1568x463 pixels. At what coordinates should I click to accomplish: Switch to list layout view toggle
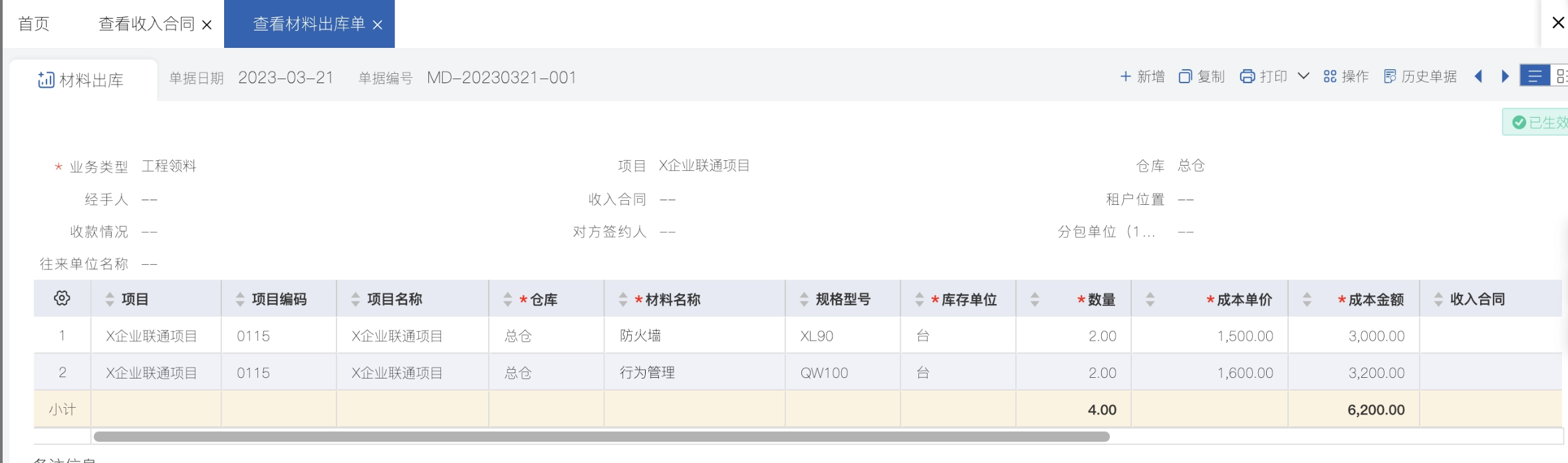pyautogui.click(x=1535, y=77)
